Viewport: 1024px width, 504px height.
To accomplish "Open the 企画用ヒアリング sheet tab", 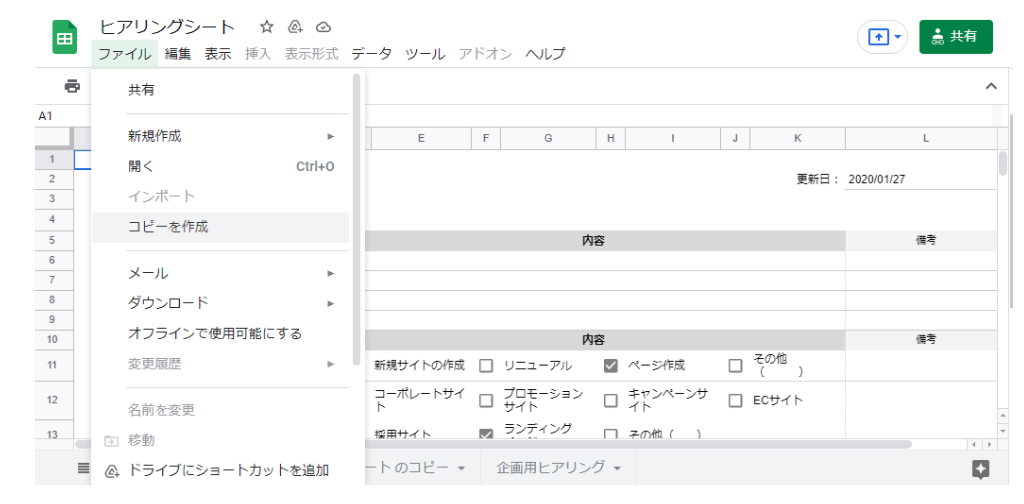I will (x=558, y=467).
